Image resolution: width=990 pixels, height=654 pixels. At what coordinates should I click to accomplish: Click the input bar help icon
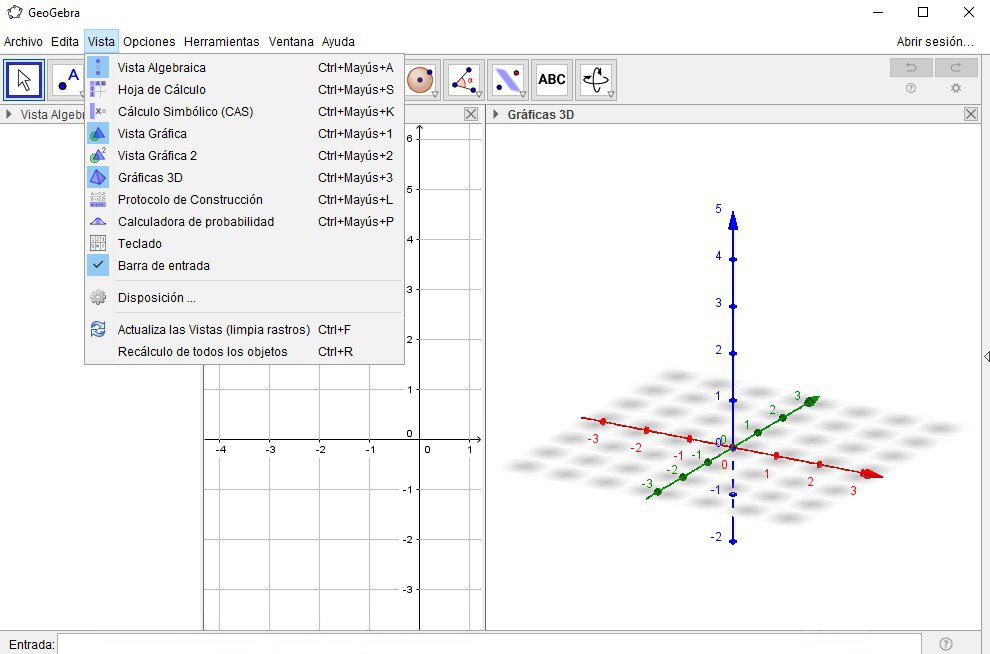[945, 644]
